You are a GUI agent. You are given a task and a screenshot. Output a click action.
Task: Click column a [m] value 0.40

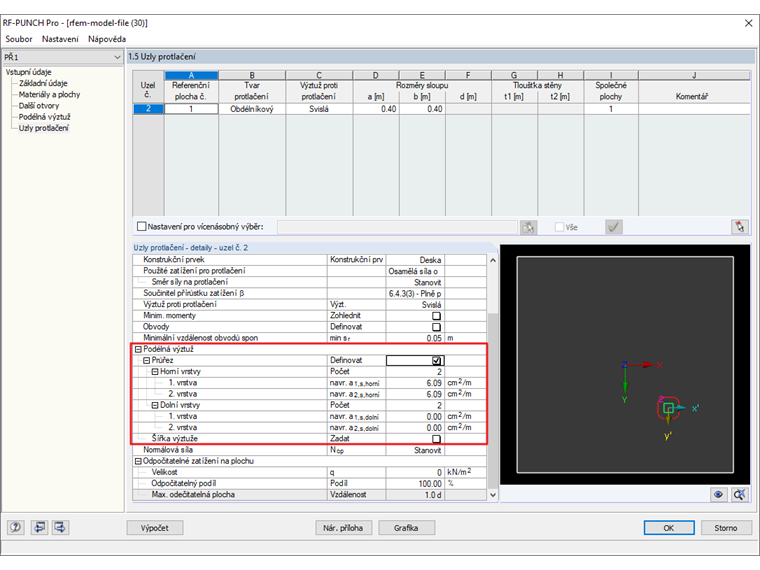[x=376, y=109]
